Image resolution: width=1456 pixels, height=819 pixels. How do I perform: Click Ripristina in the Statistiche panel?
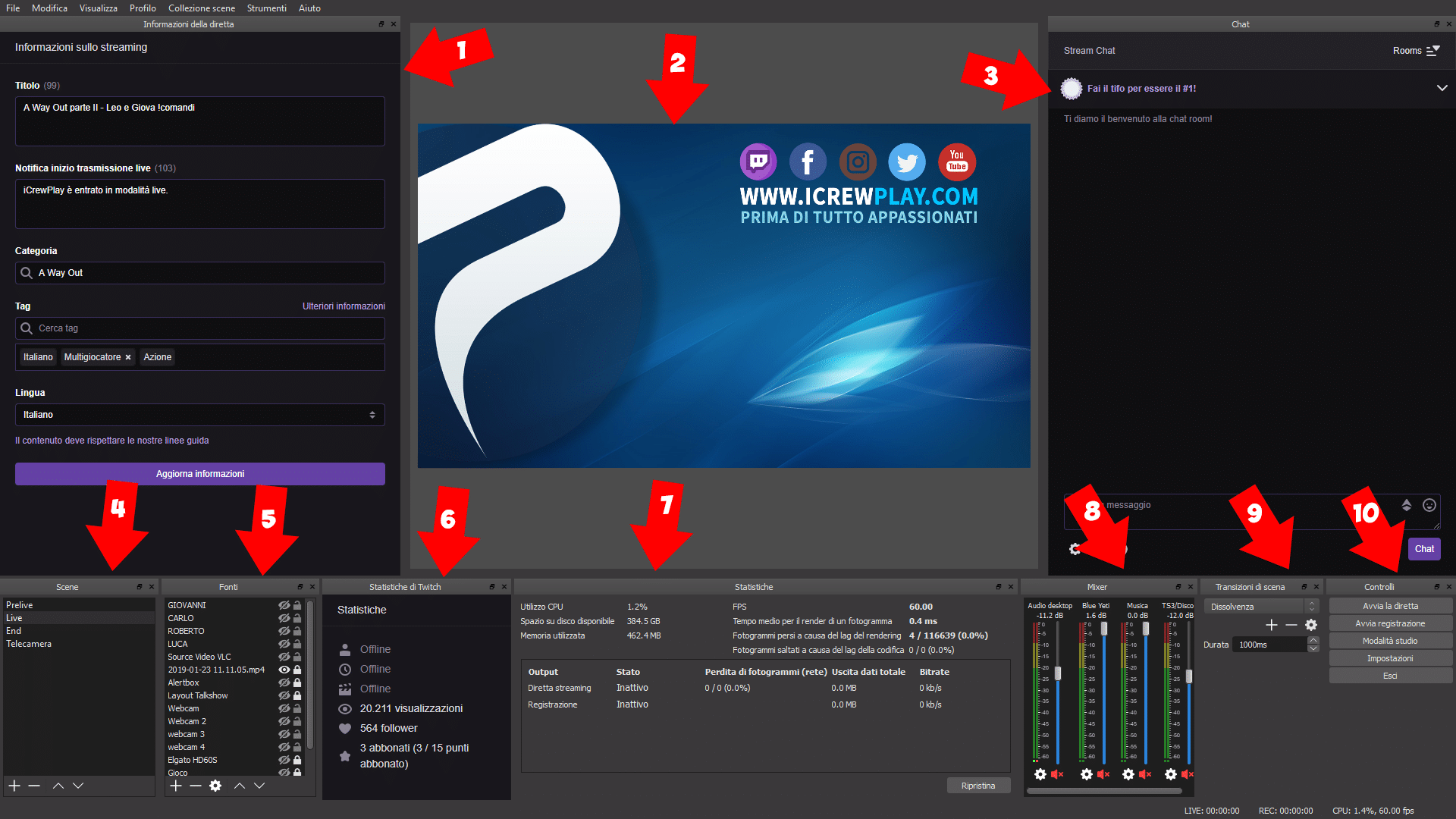978,786
